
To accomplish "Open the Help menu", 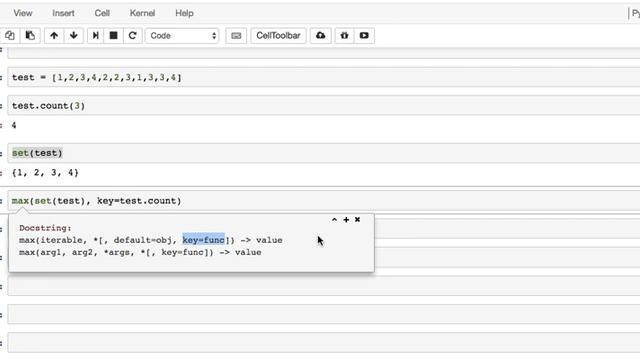I will pyautogui.click(x=184, y=13).
